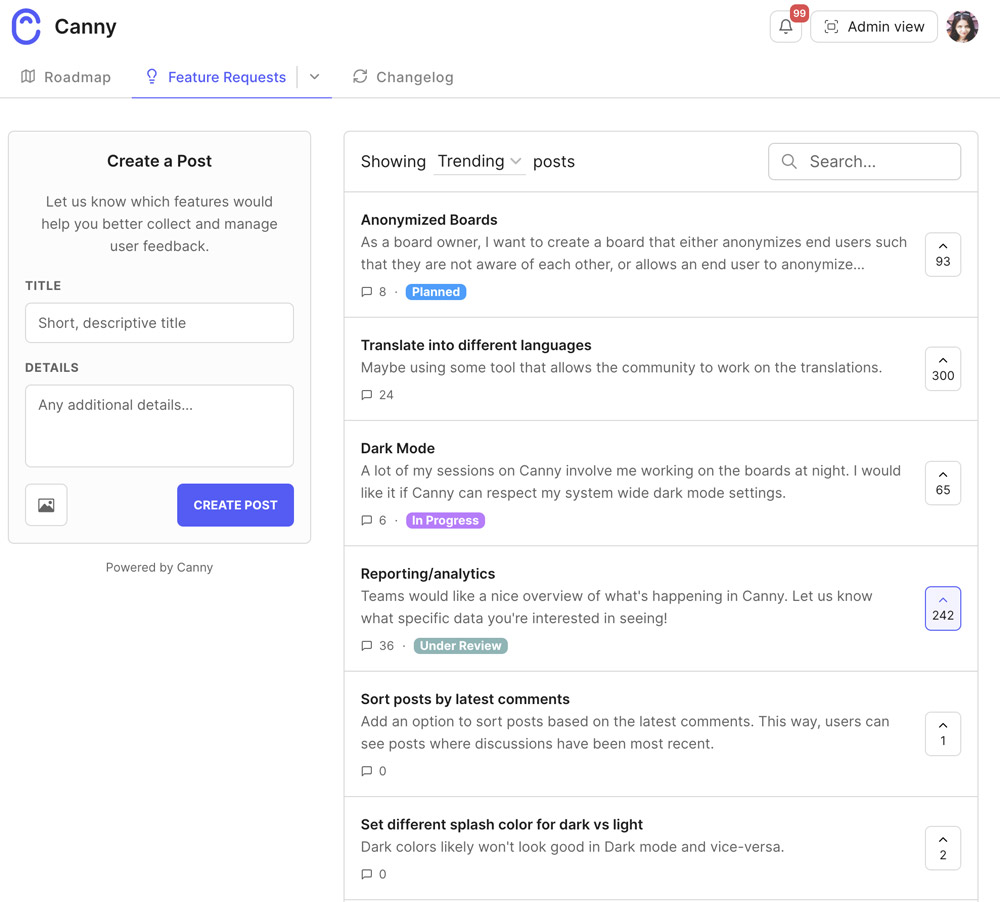This screenshot has height=902, width=1000.
Task: Switch to Admin view
Action: pyautogui.click(x=874, y=27)
